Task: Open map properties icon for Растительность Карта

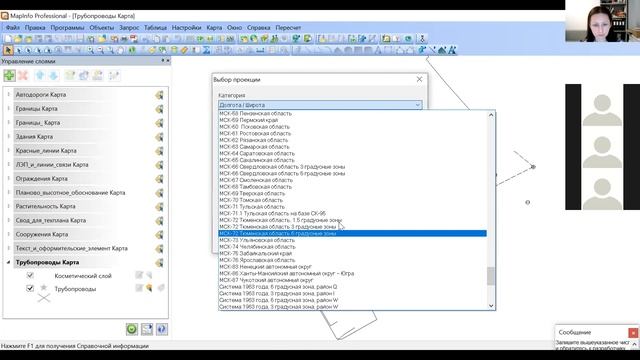Action: [x=159, y=207]
